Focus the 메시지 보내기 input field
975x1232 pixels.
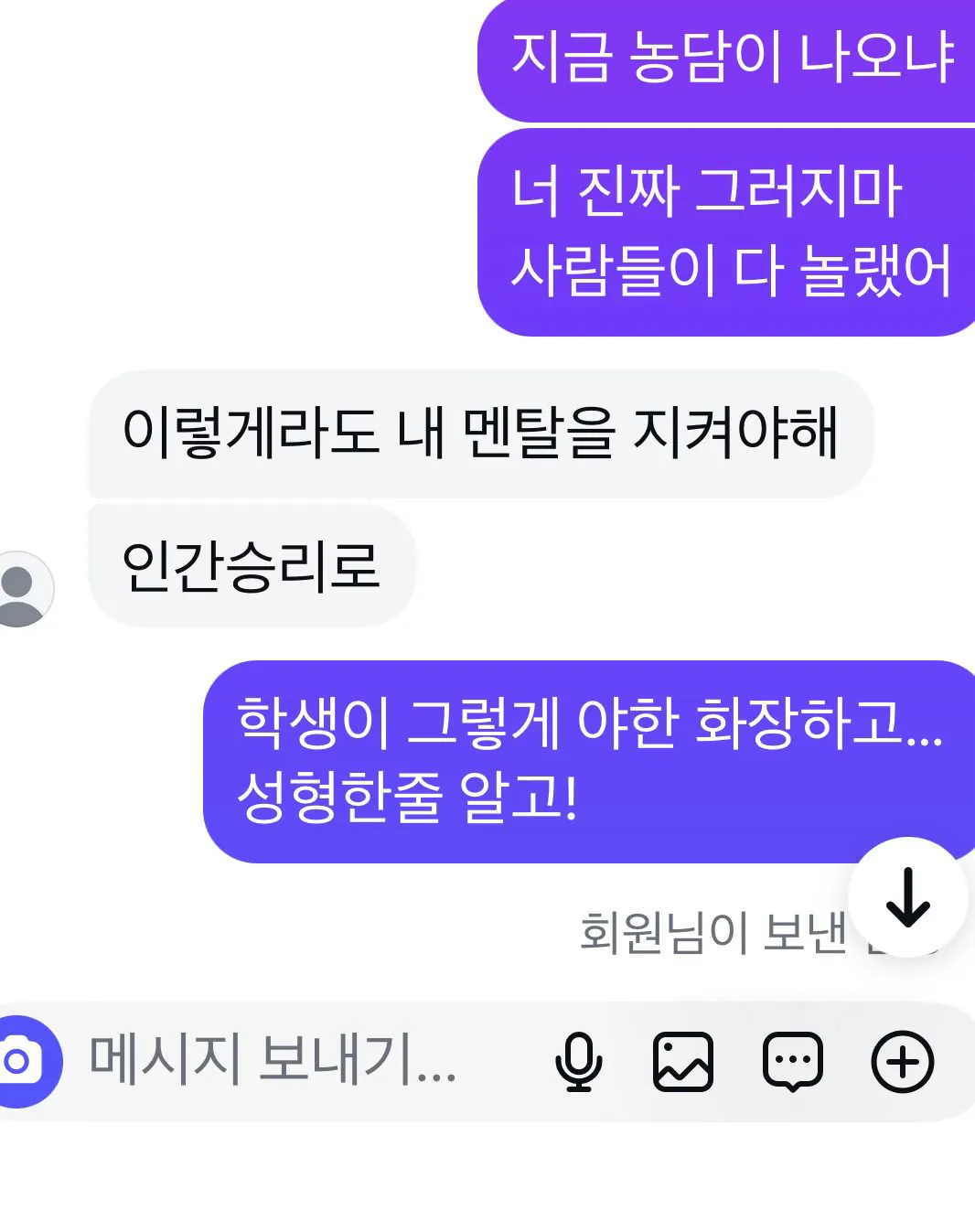(x=273, y=1060)
